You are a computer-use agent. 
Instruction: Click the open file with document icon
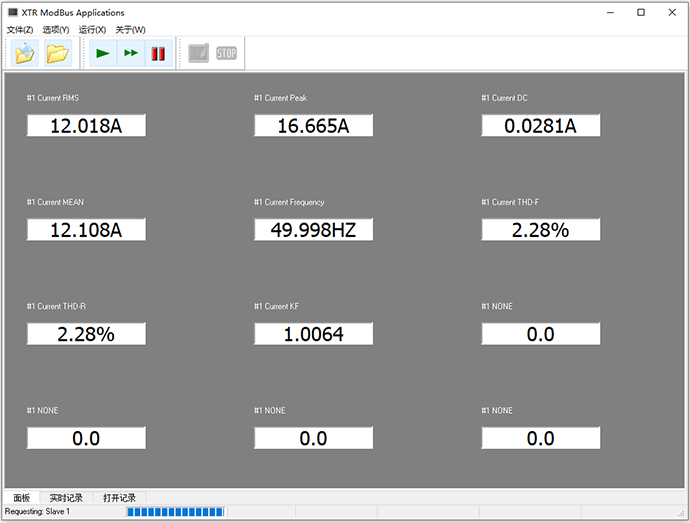click(24, 54)
